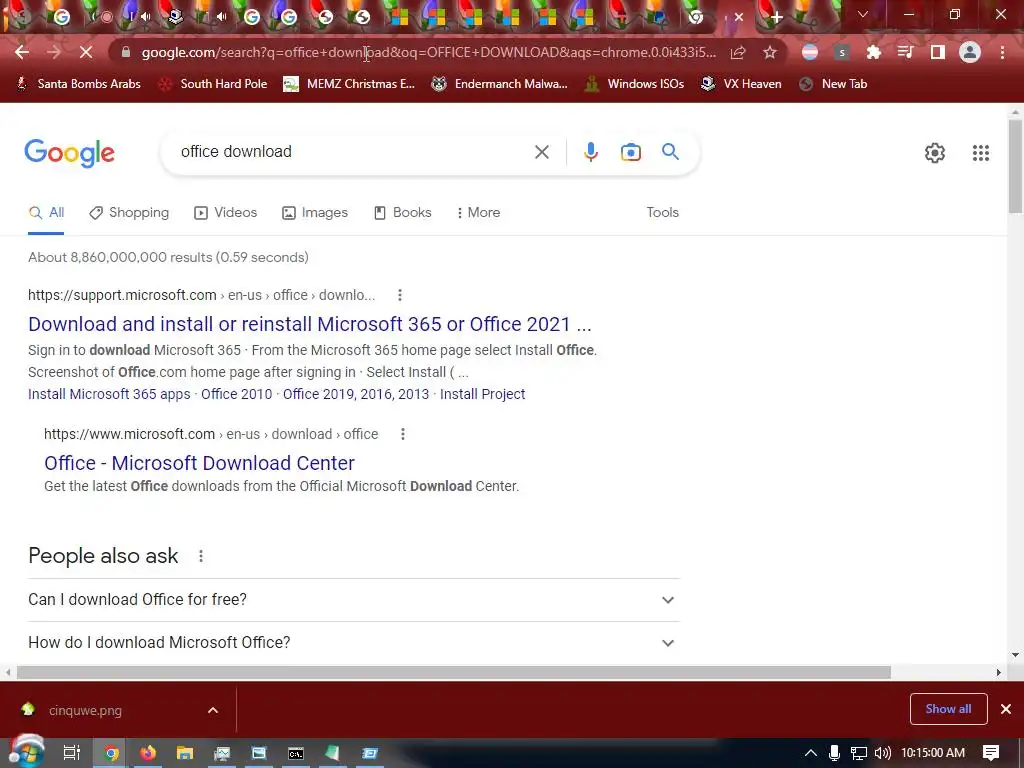Image resolution: width=1024 pixels, height=768 pixels.
Task: Search by image with the camera icon
Action: pos(630,152)
